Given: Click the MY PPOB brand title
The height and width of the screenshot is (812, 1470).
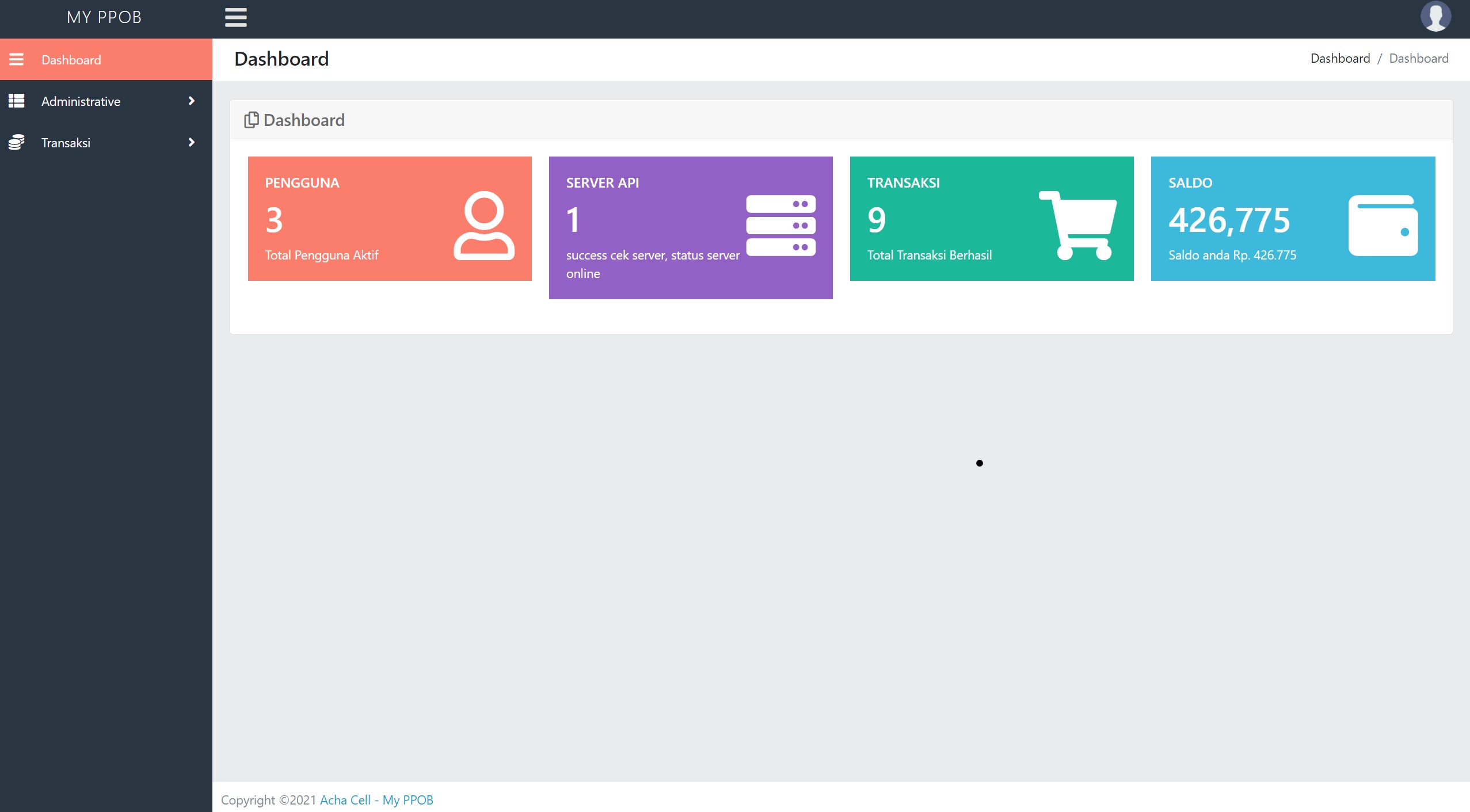Looking at the screenshot, I should pos(104,17).
